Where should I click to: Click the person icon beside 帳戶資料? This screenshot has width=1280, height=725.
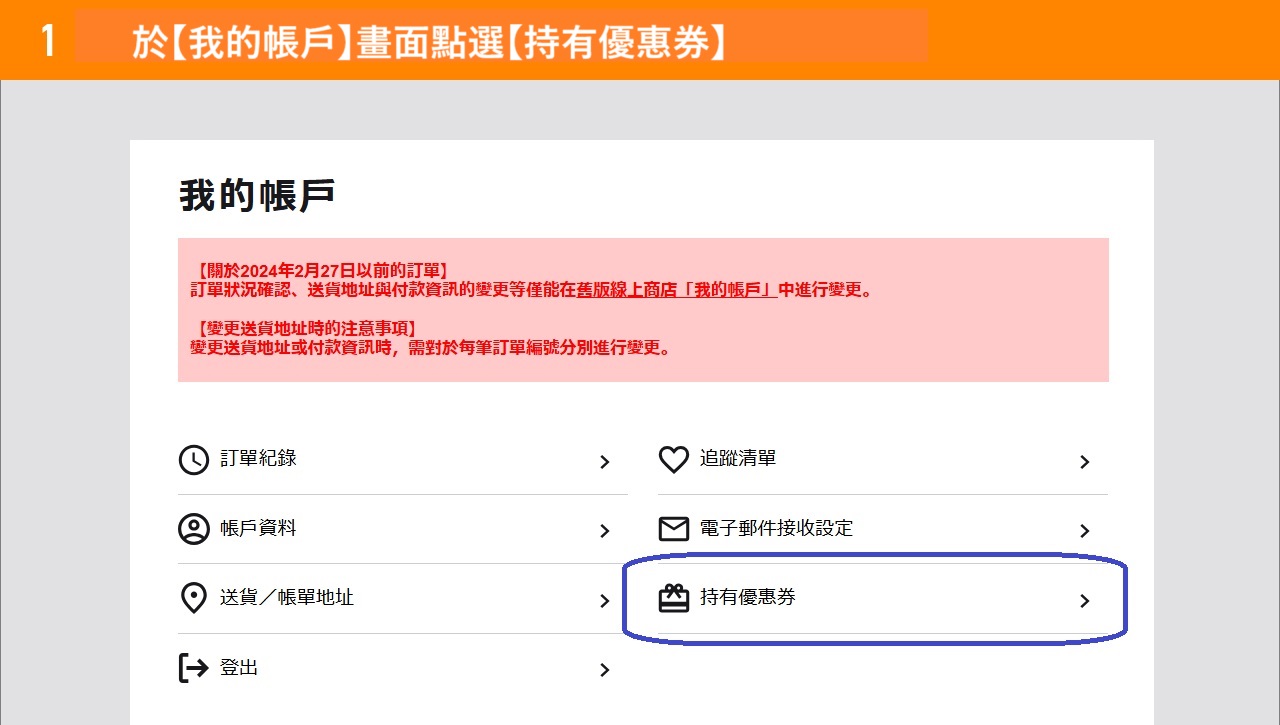pyautogui.click(x=193, y=529)
